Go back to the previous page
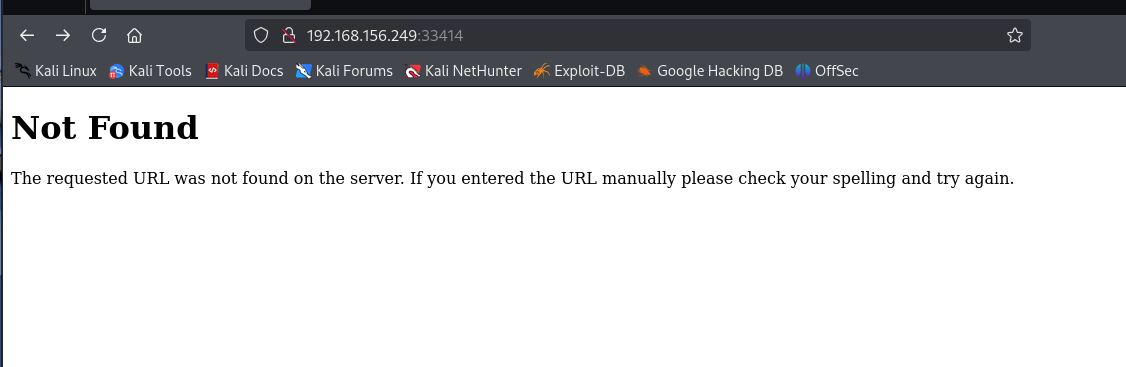The height and width of the screenshot is (367, 1126). 27,35
